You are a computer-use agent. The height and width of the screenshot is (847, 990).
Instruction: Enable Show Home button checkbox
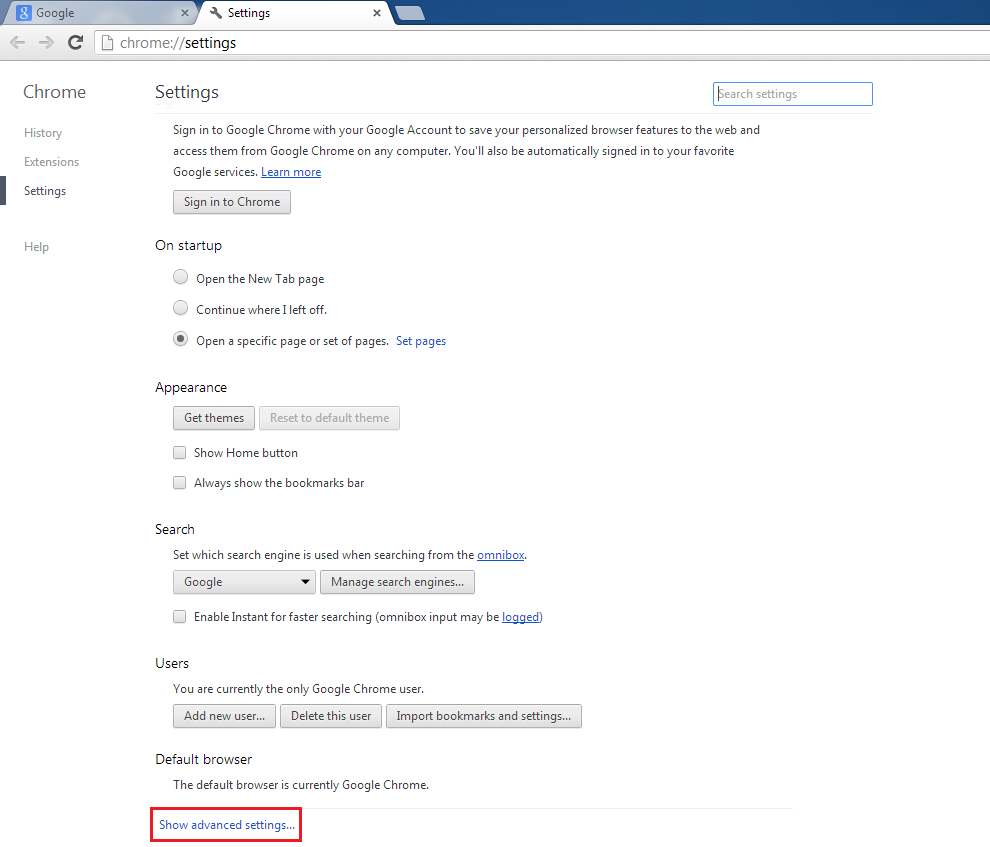point(180,453)
